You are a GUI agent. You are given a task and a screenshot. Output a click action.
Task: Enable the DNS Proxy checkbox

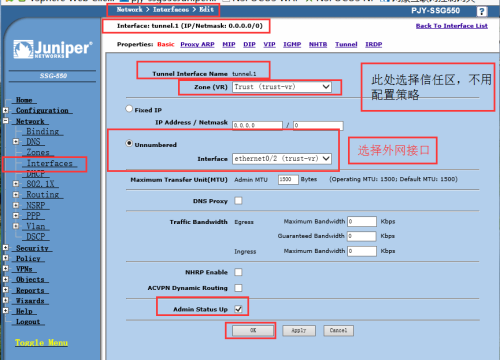(x=238, y=201)
